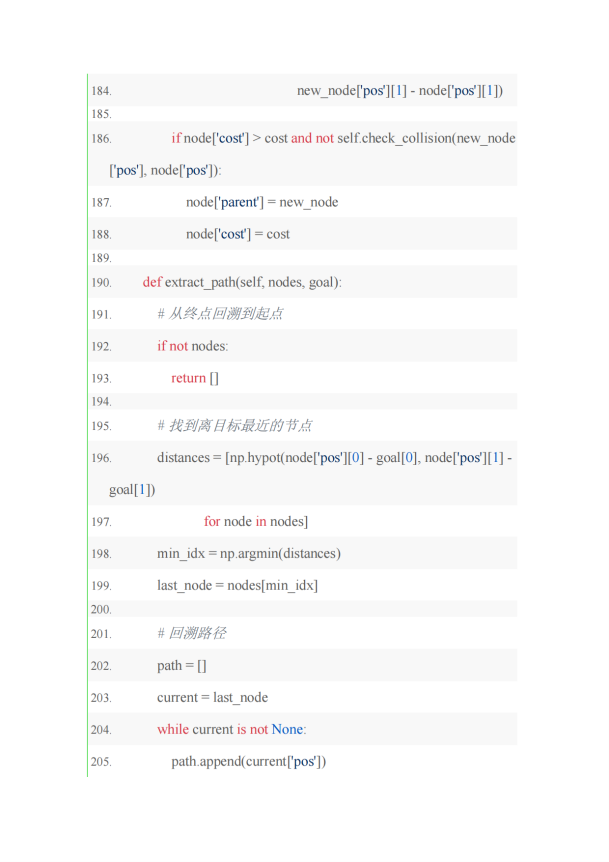The width and height of the screenshot is (609, 862).
Task: Select node['parent'] assignment on line 187
Action: pyautogui.click(x=262, y=202)
